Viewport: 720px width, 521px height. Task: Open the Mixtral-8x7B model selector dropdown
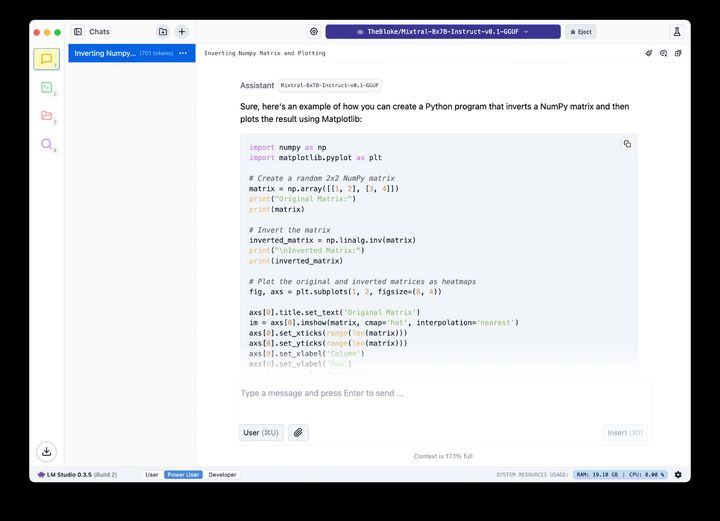click(x=442, y=32)
